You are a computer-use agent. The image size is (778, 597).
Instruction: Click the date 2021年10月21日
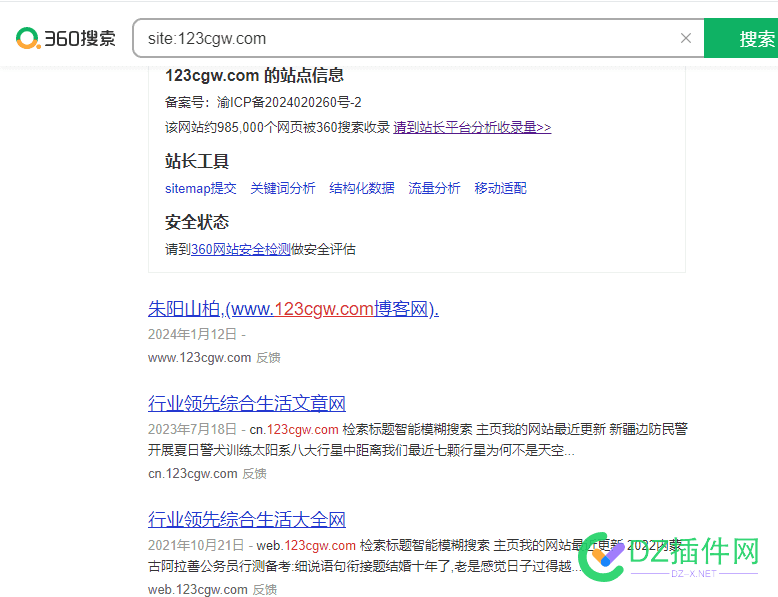click(196, 545)
